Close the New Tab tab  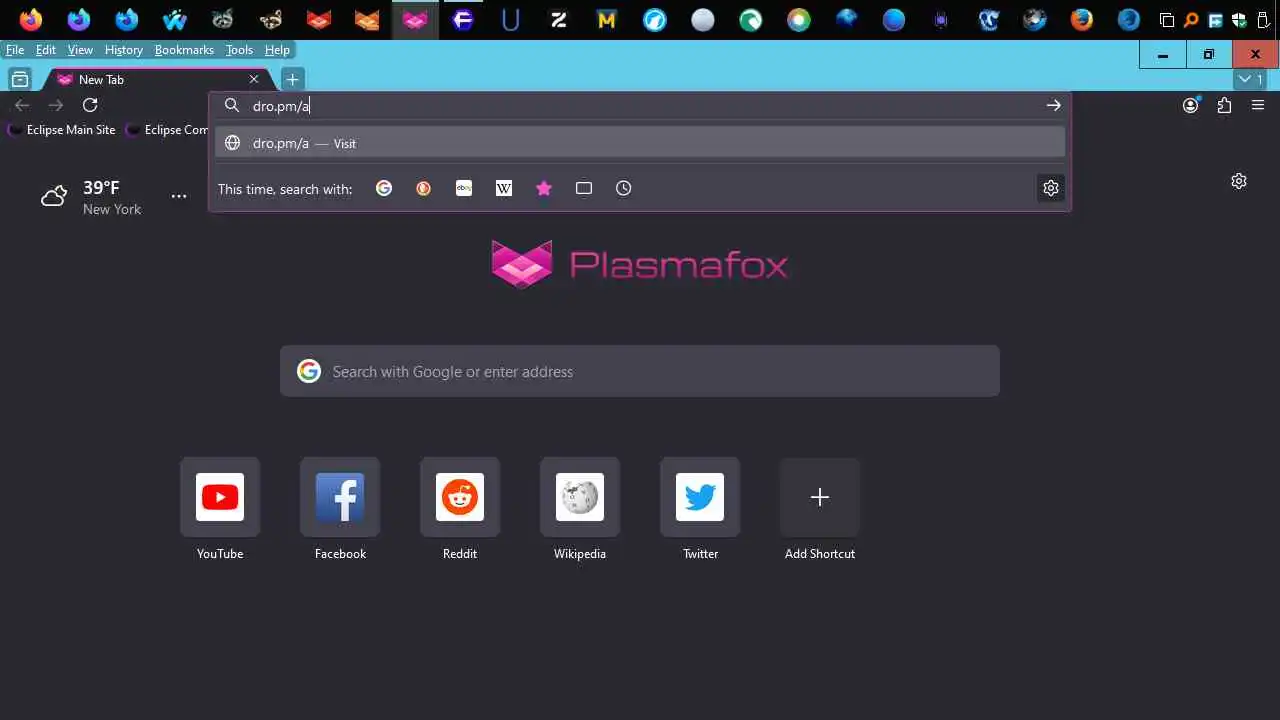[254, 79]
